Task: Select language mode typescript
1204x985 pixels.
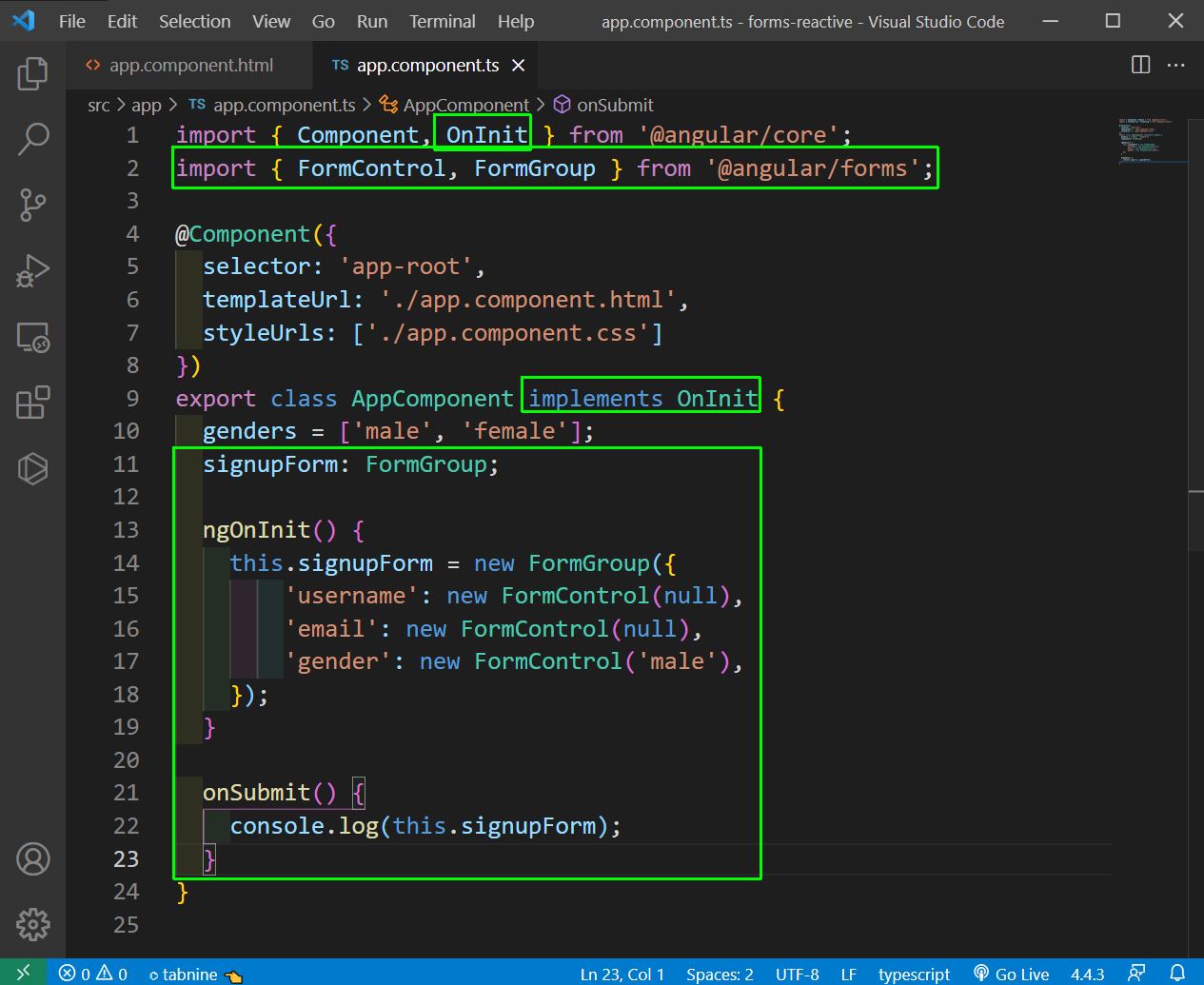Action: coord(914,974)
